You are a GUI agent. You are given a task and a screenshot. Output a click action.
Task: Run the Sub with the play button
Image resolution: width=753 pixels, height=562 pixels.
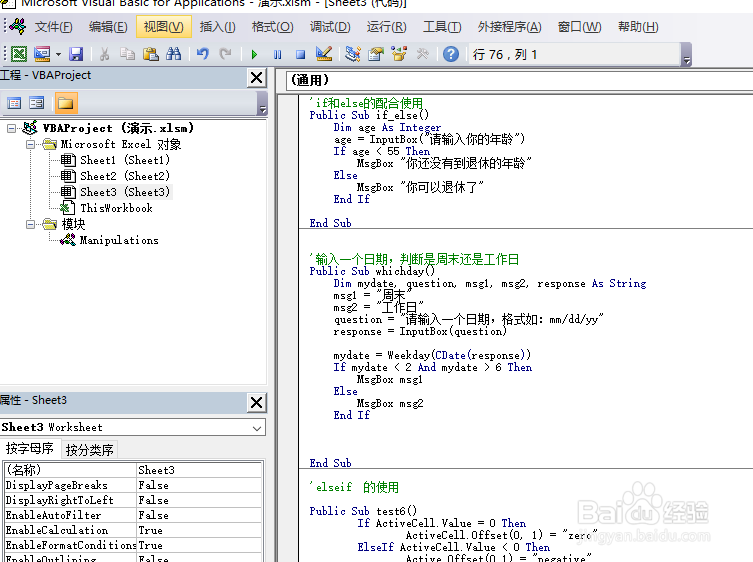point(255,54)
